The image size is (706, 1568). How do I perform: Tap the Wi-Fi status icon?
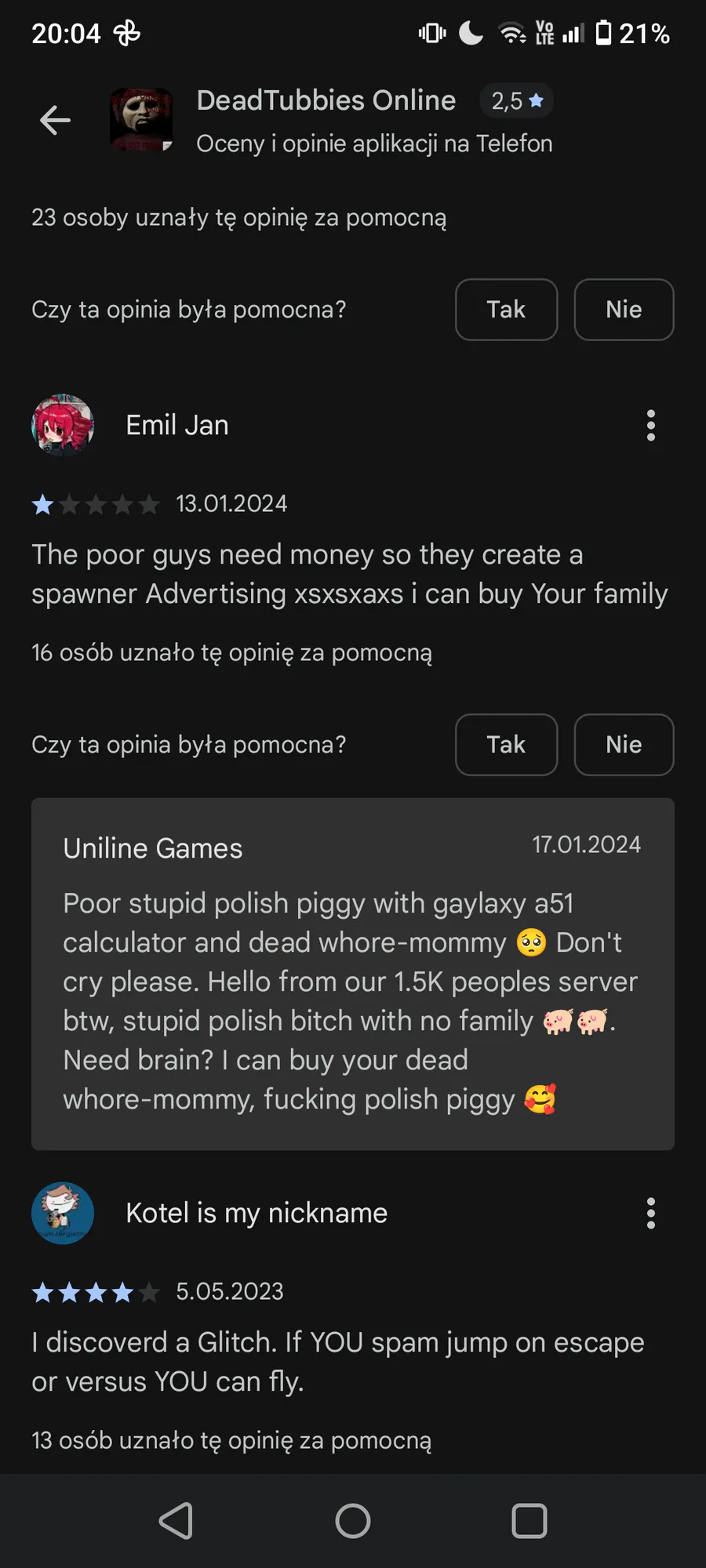511,33
